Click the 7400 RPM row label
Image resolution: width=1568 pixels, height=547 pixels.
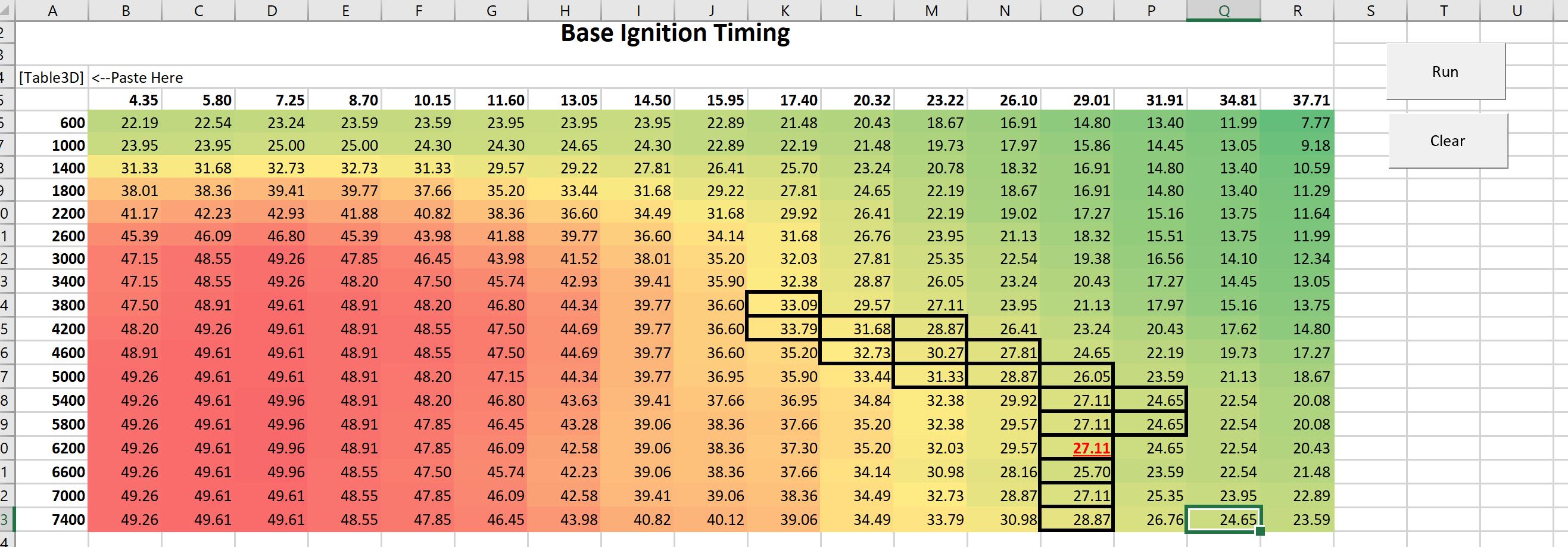(x=68, y=520)
